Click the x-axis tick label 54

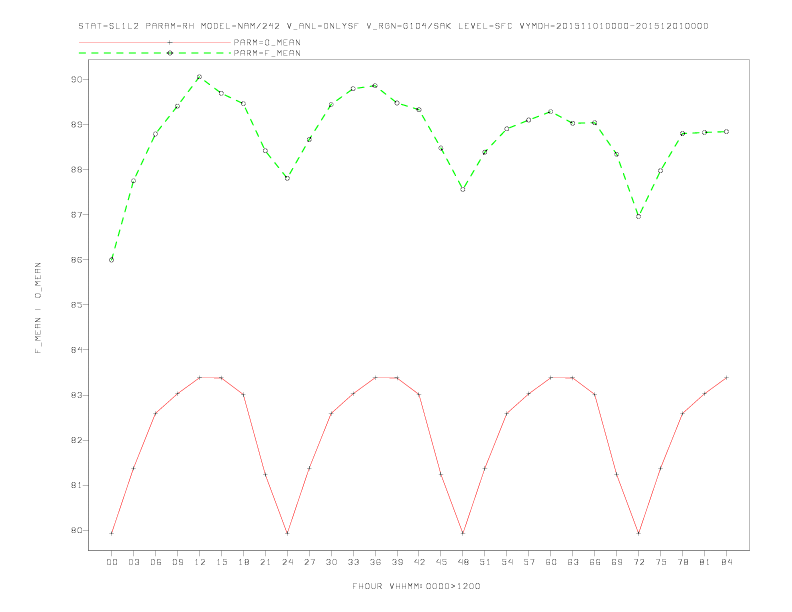(x=507, y=562)
